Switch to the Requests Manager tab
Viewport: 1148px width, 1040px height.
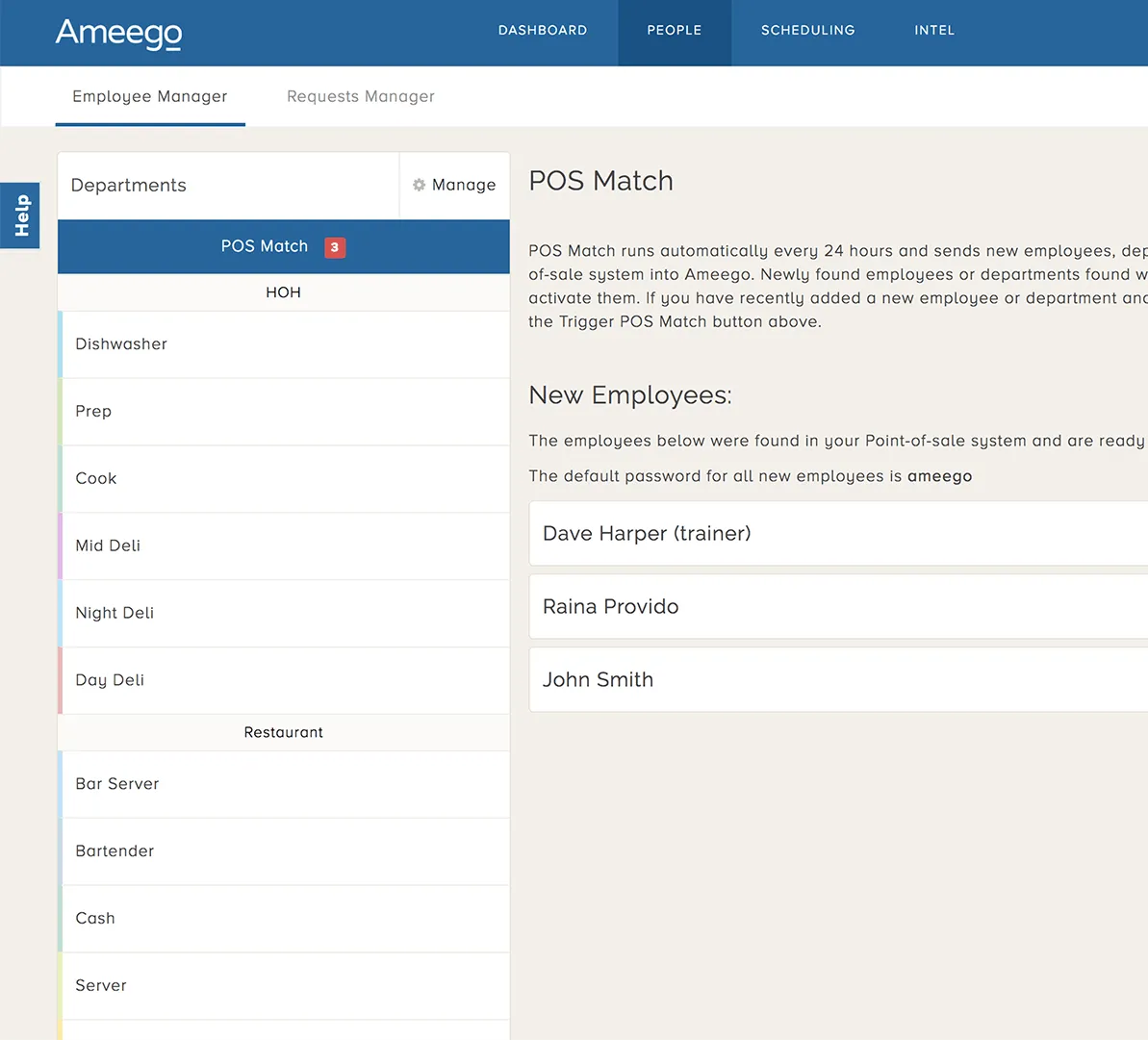click(360, 96)
